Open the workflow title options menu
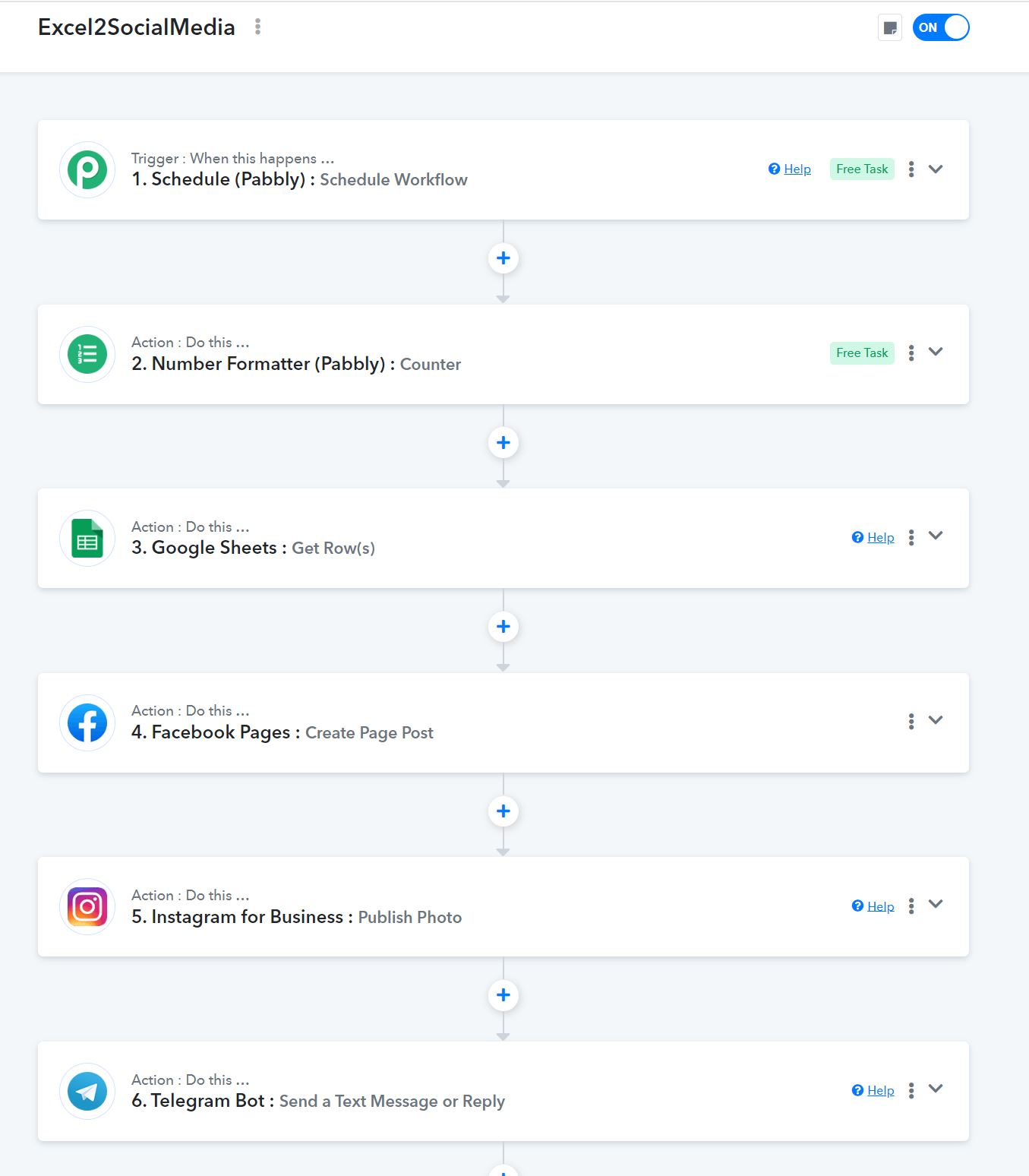This screenshot has height=1176, width=1029. (258, 27)
